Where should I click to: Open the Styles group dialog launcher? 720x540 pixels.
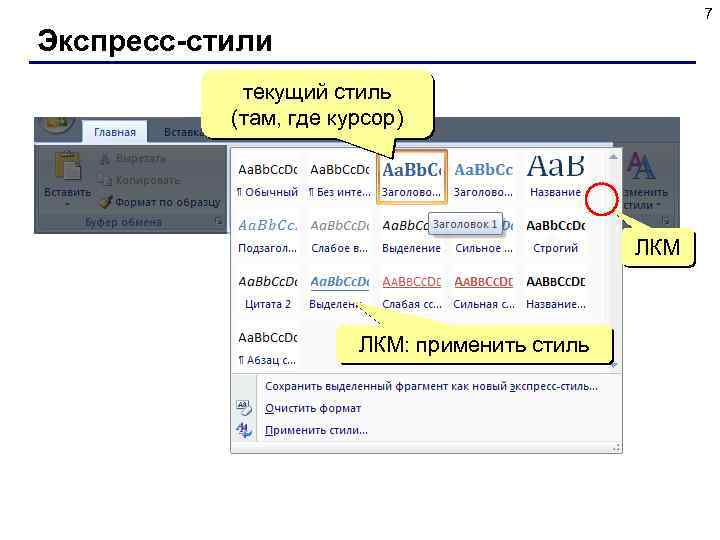(666, 221)
